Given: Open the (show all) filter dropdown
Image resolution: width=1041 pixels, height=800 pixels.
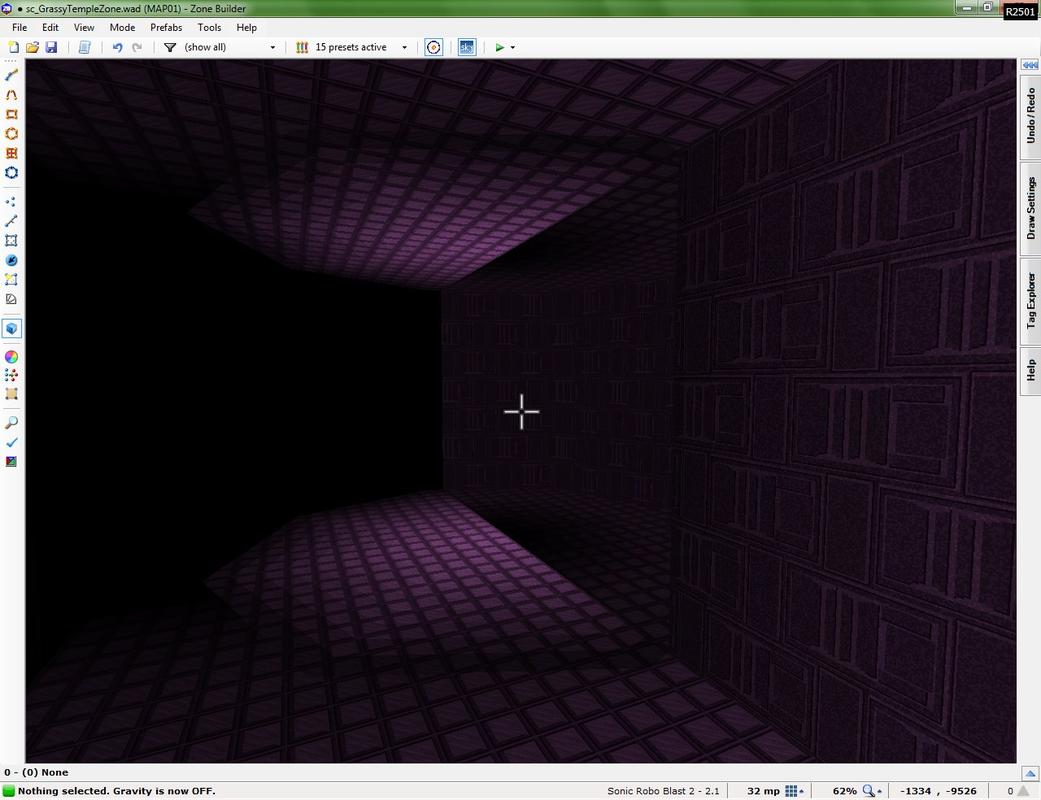Looking at the screenshot, I should [230, 47].
